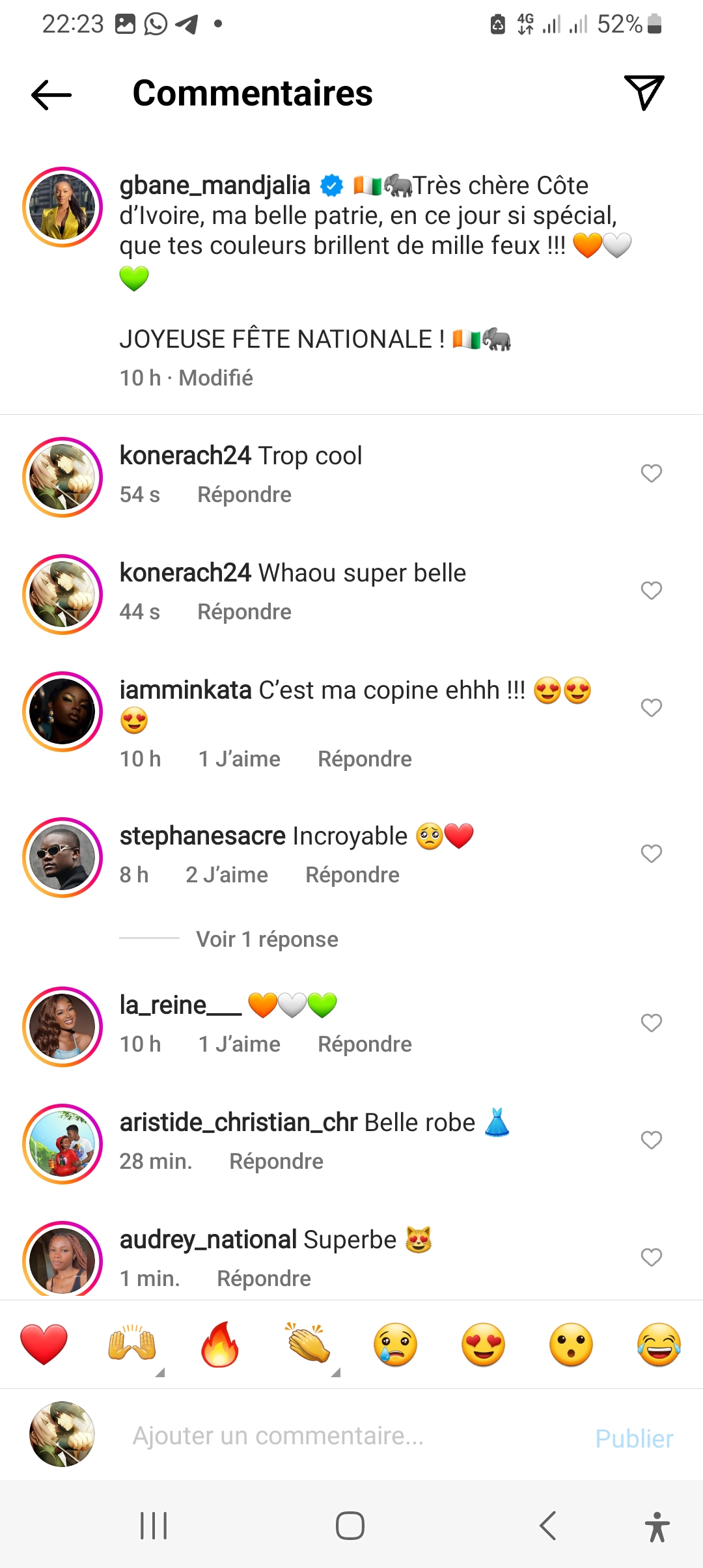Open Android recent apps button
This screenshot has width=703, height=1568.
coord(154,1526)
